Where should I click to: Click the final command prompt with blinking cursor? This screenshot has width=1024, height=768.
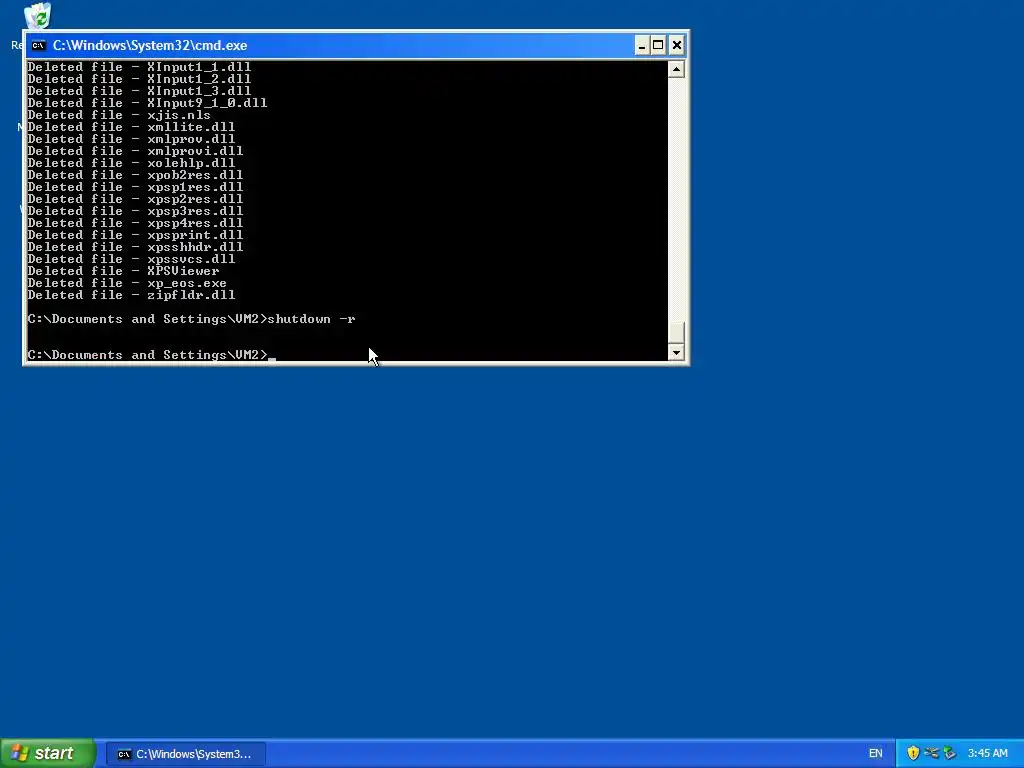click(x=152, y=355)
